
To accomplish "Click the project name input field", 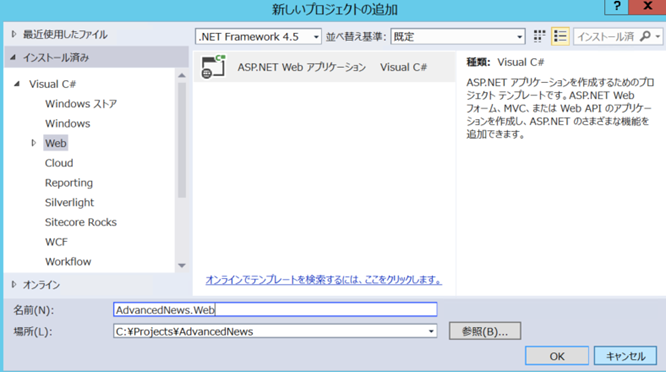I will (x=275, y=310).
